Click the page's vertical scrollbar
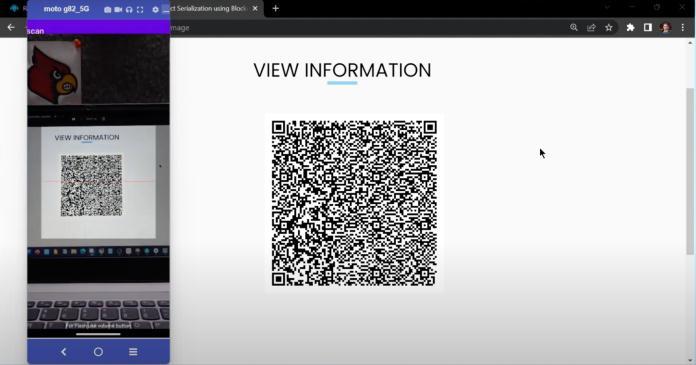This screenshot has height=365, width=696. (690, 171)
